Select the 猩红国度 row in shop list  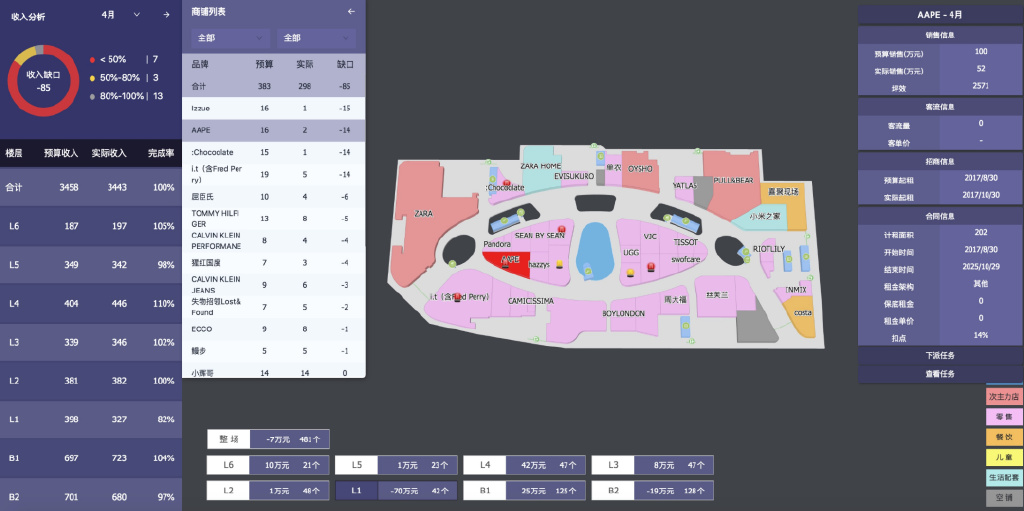[x=274, y=263]
